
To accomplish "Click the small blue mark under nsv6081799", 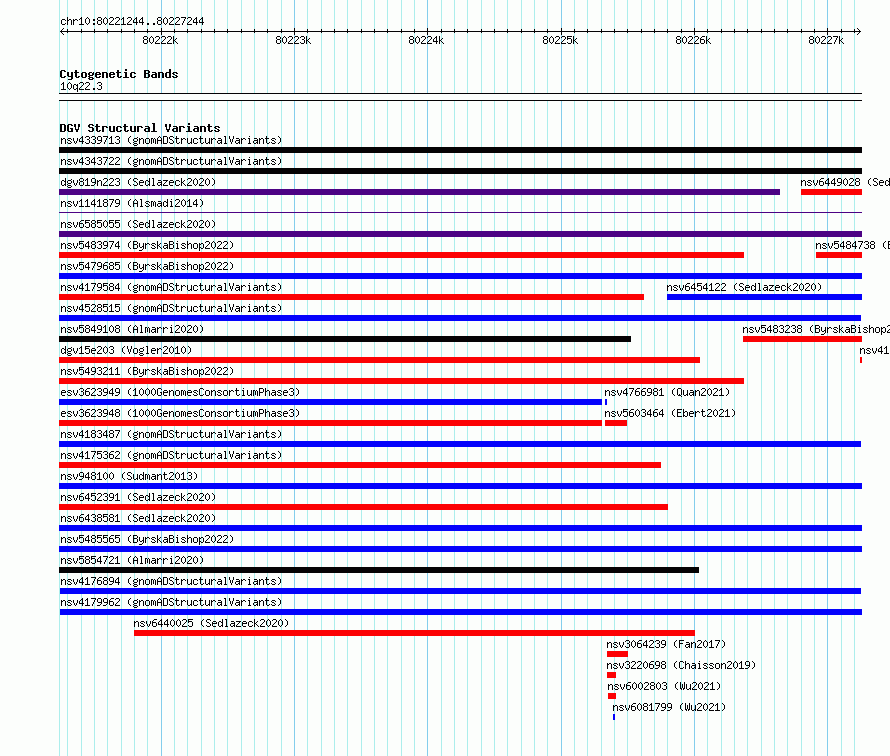I will point(614,717).
